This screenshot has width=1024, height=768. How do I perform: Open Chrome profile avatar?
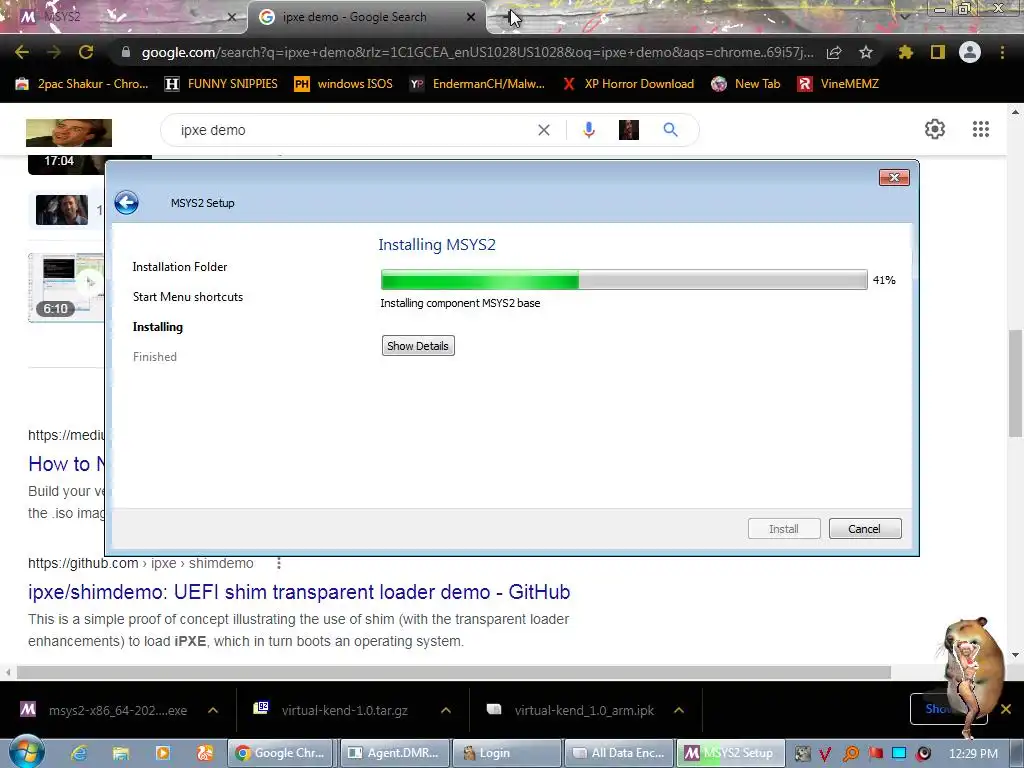(970, 52)
